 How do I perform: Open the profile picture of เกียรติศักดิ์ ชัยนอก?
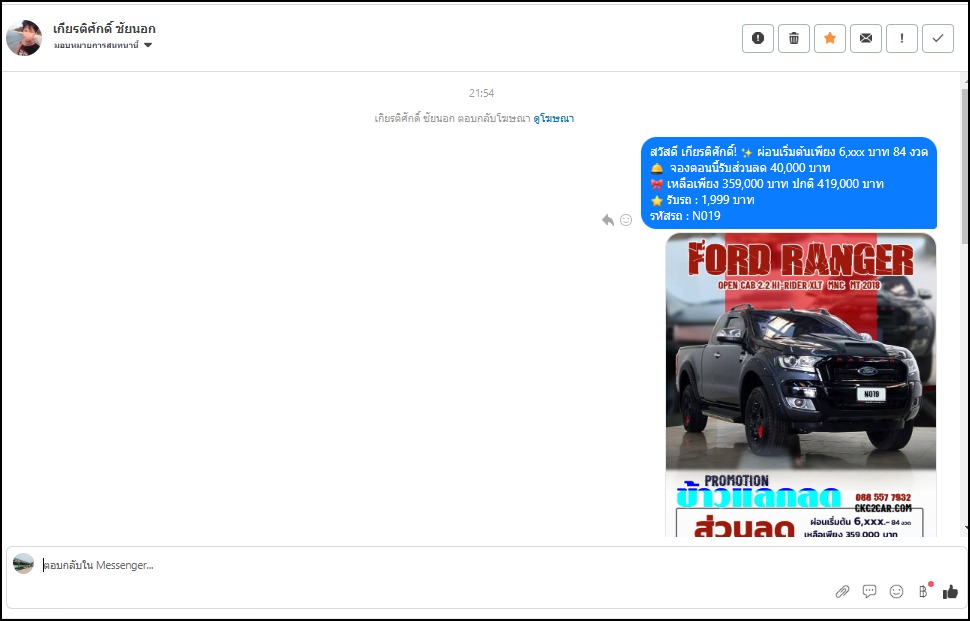coord(24,38)
